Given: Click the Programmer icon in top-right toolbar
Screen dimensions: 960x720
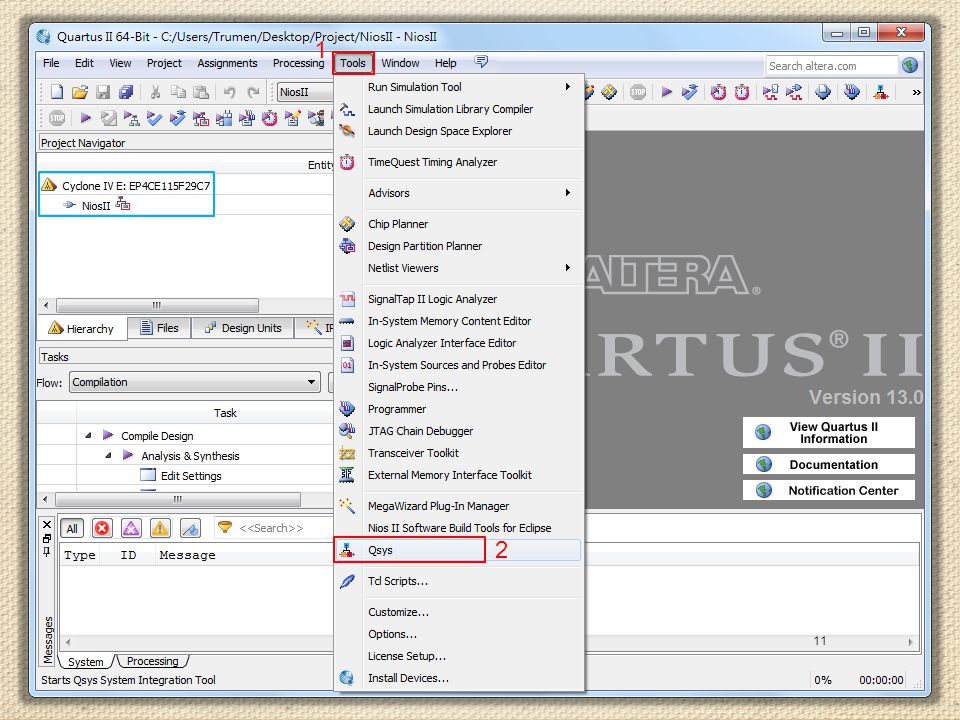Looking at the screenshot, I should (x=852, y=92).
